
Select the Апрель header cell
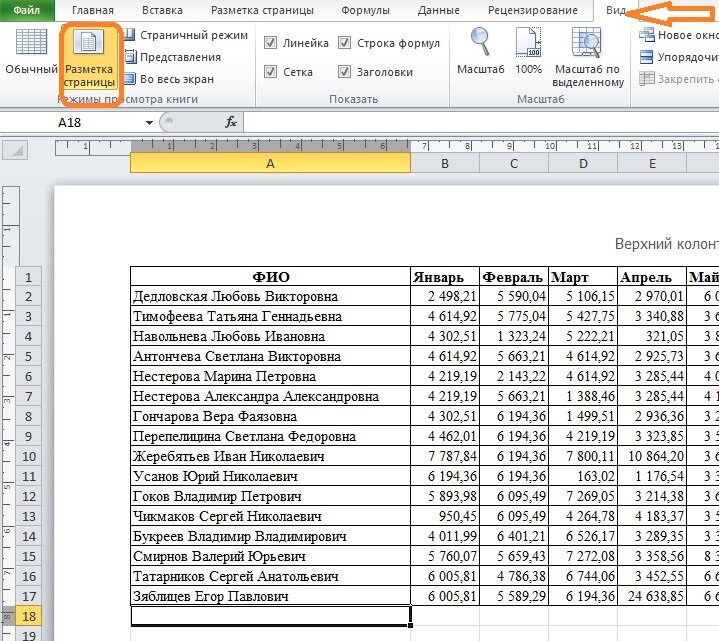652,277
